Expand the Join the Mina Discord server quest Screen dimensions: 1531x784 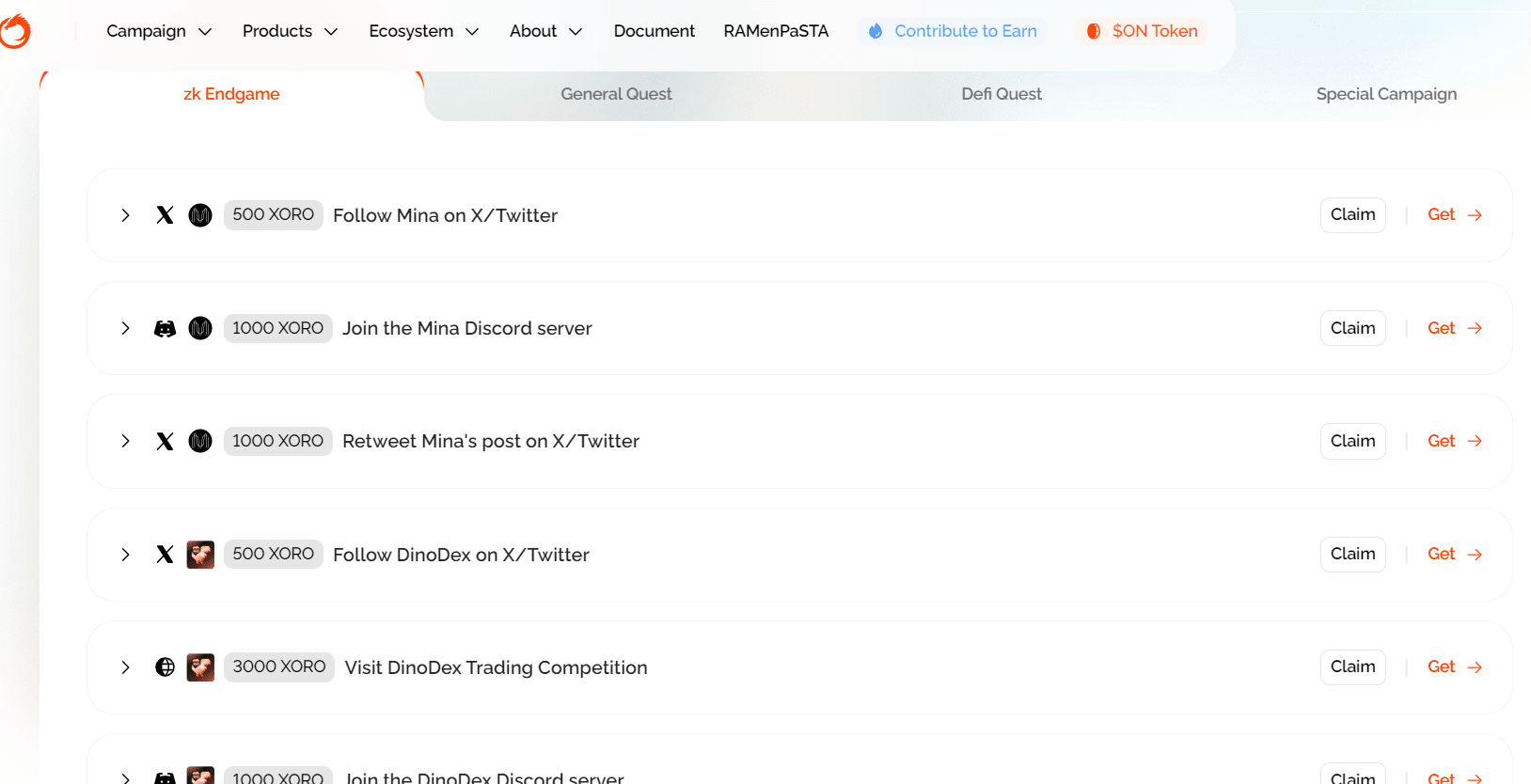pyautogui.click(x=125, y=328)
